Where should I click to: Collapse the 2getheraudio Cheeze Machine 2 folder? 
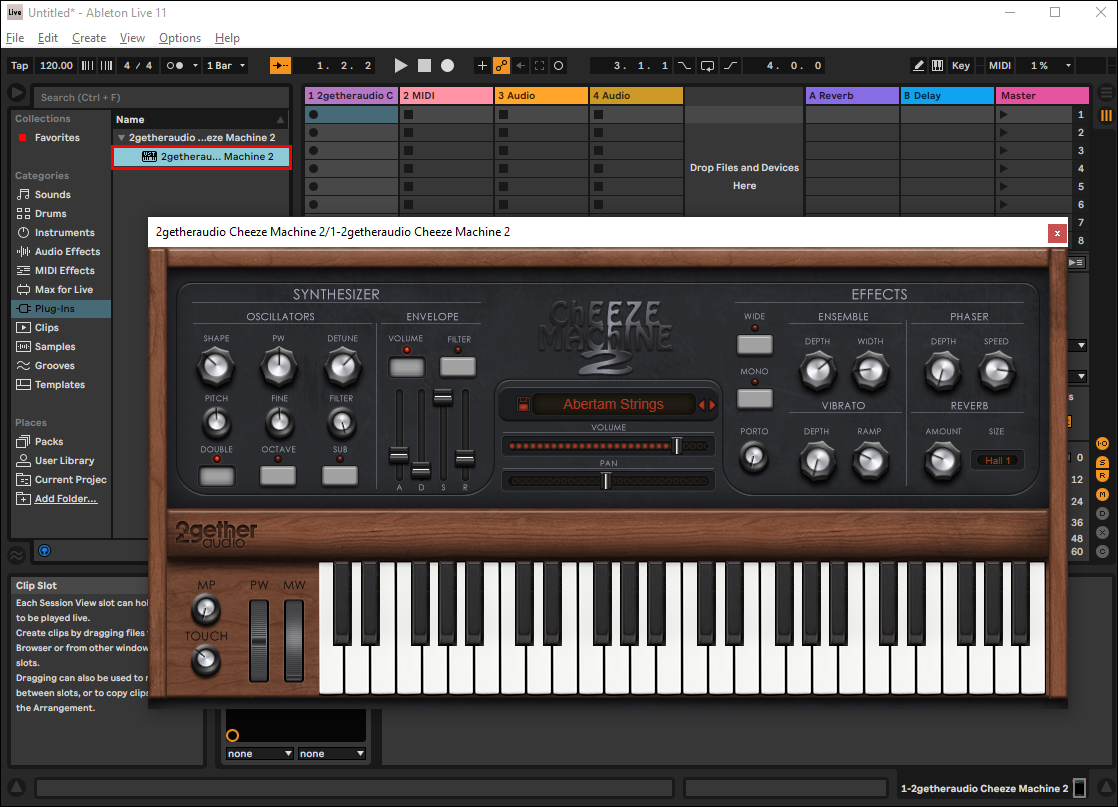click(121, 138)
